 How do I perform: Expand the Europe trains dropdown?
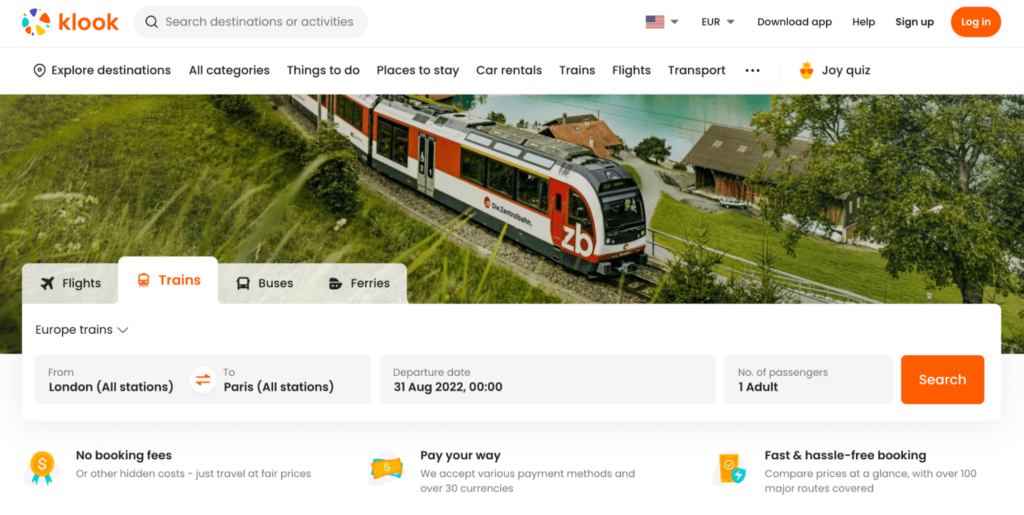[x=82, y=330]
